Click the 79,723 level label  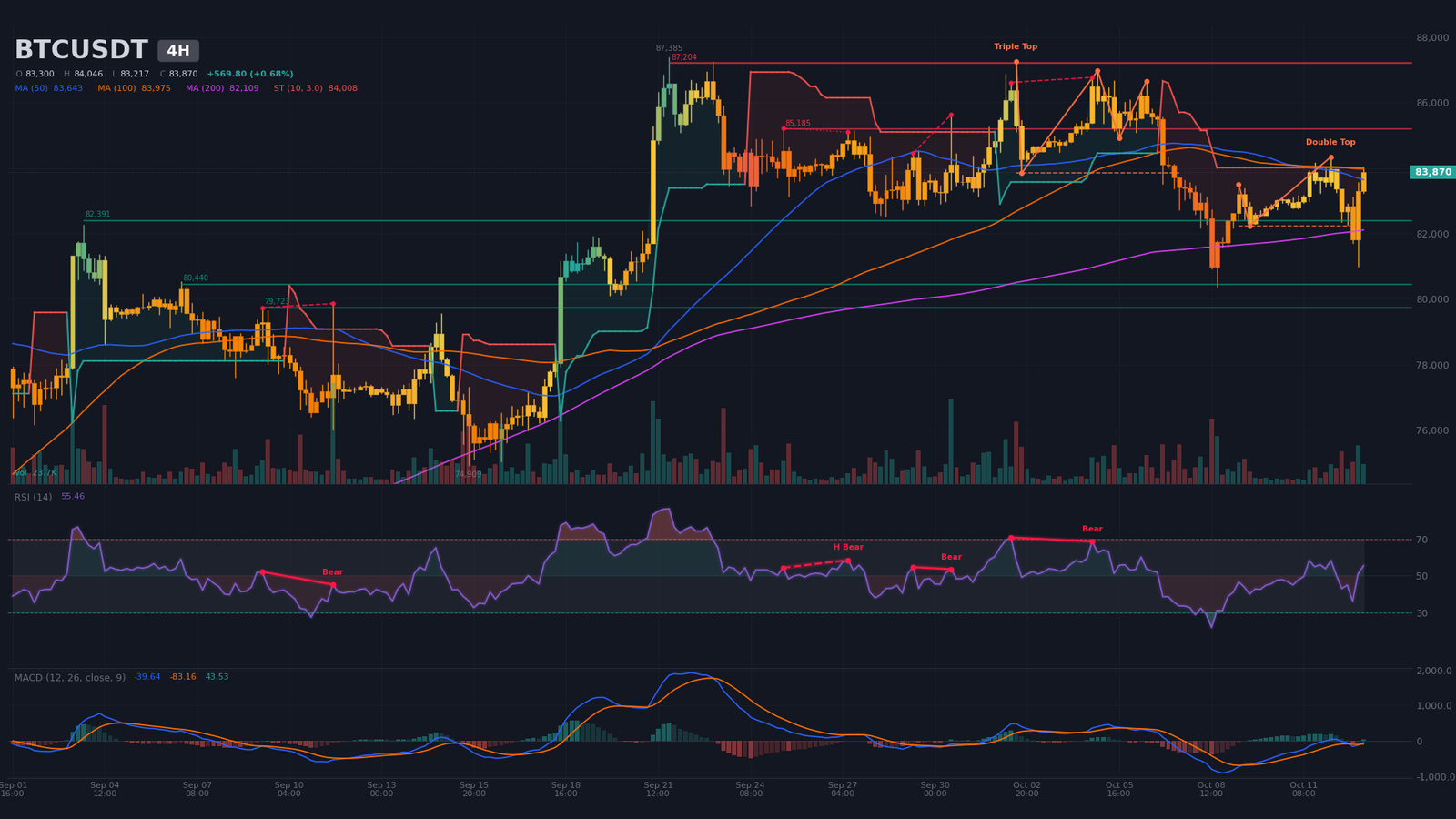(278, 301)
